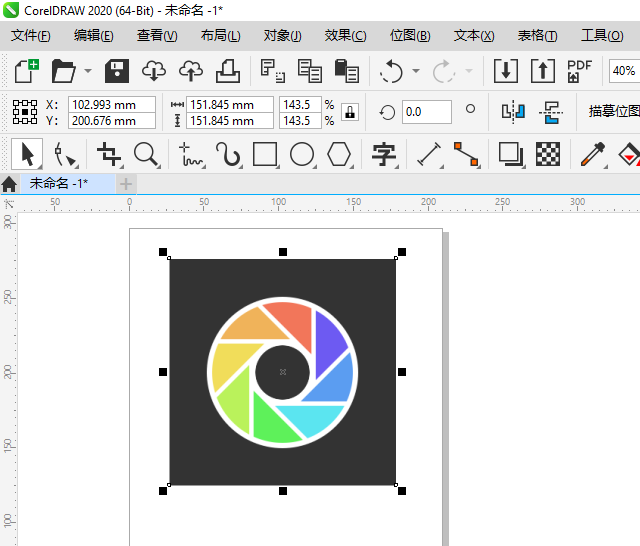Toggle the mirror horizontally button

pyautogui.click(x=513, y=112)
